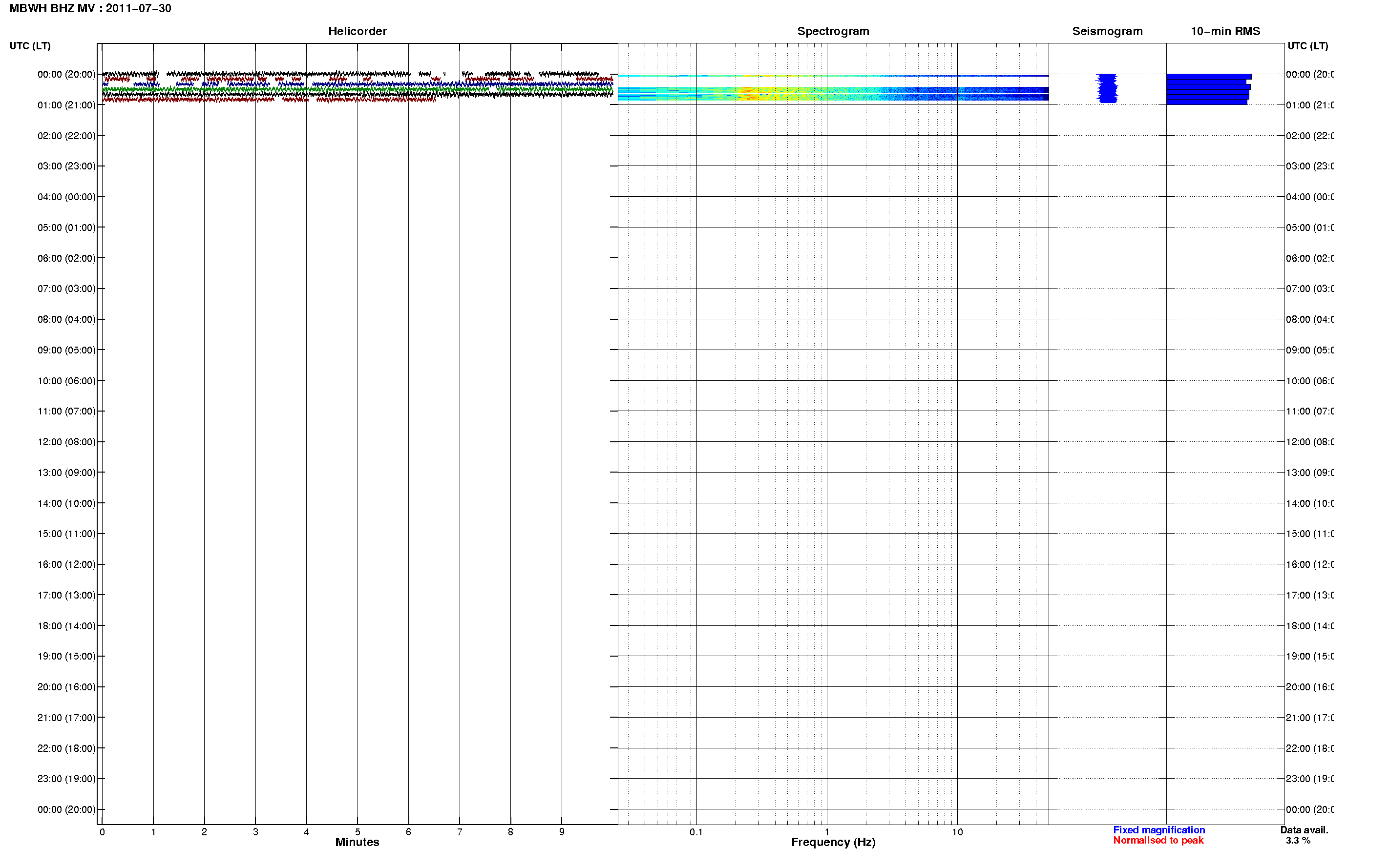
Task: Click the '22:00 (18:00)' left time label
Action: 66,748
